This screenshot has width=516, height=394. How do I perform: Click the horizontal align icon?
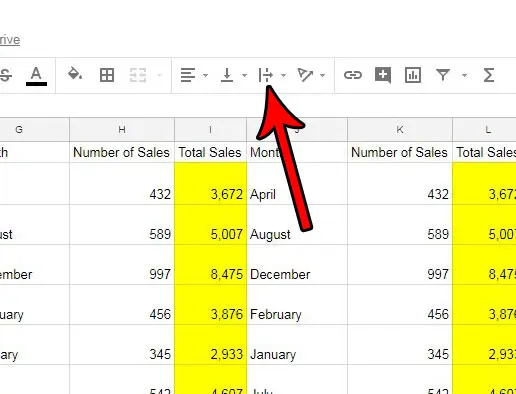(x=188, y=75)
